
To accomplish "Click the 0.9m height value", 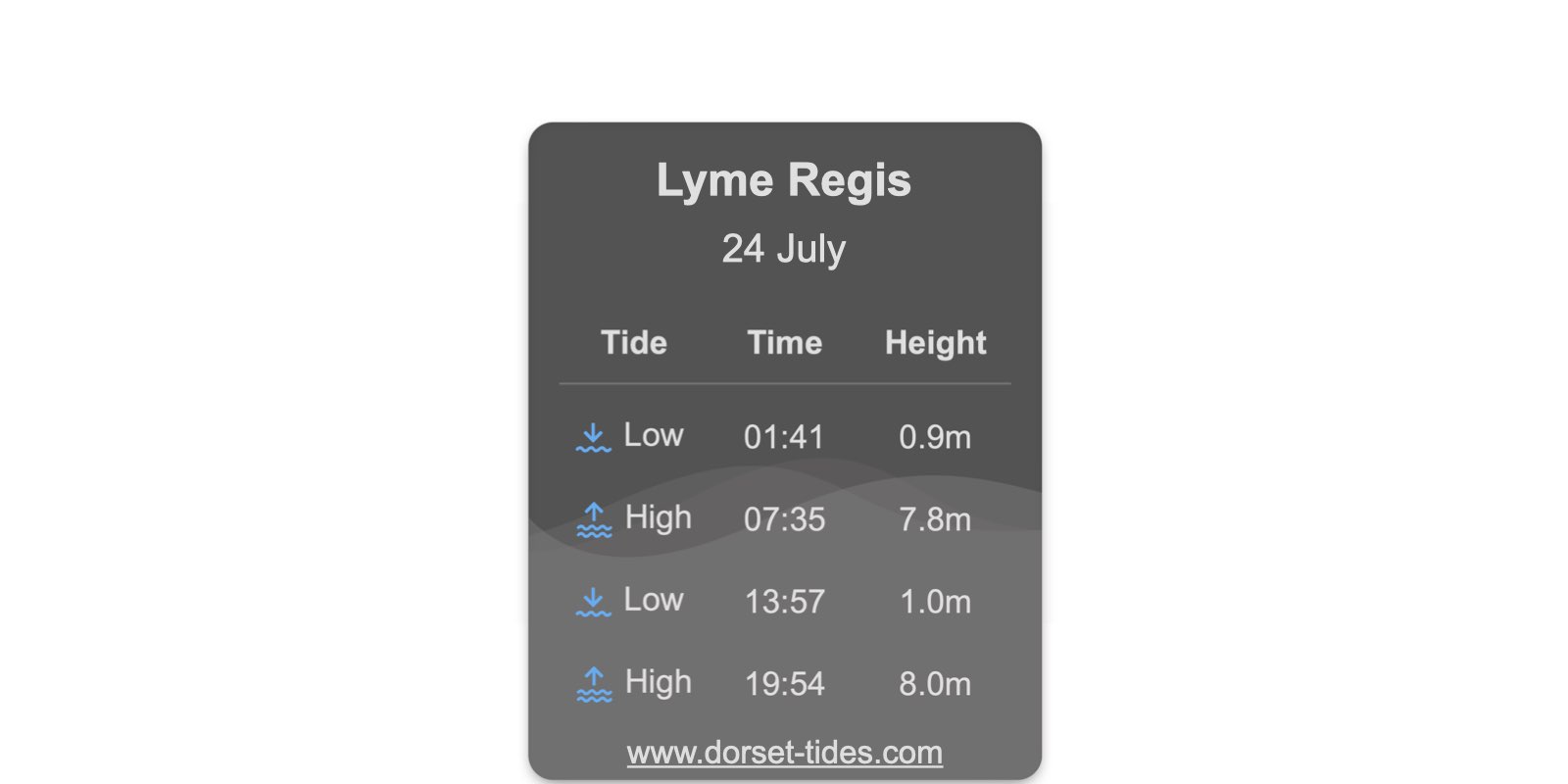I will click(935, 437).
